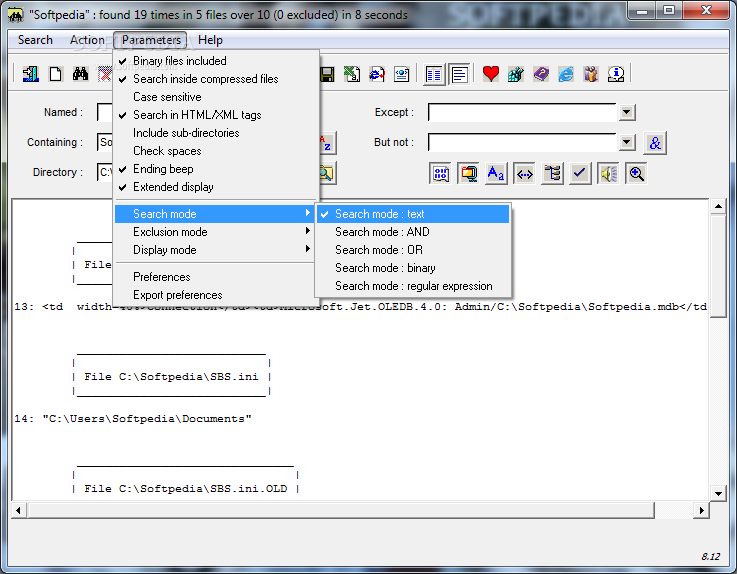This screenshot has width=737, height=574.
Task: Expand the Exclusion mode submenu
Action: [214, 232]
